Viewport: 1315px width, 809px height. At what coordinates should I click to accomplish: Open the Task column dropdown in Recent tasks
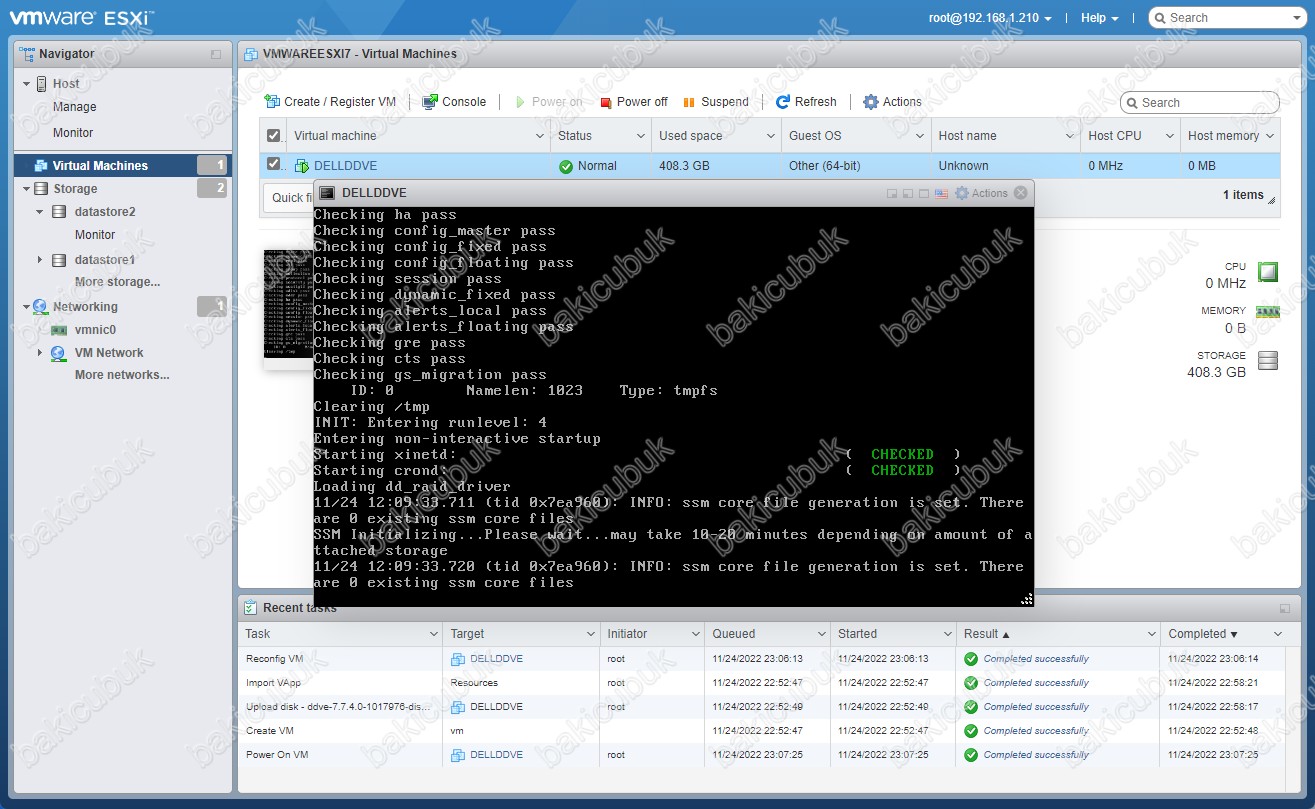(433, 634)
